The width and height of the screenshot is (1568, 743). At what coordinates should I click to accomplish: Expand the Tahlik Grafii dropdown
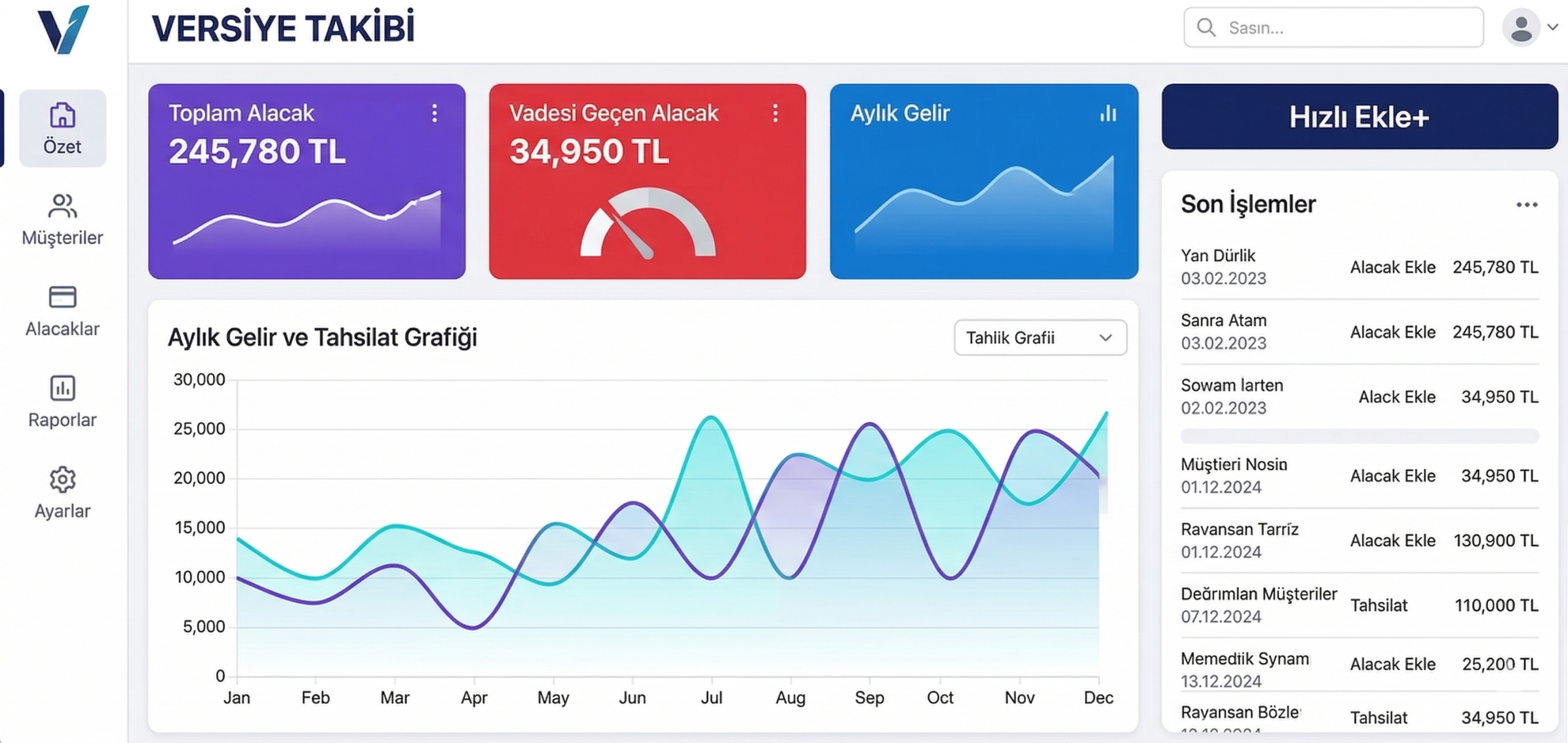1040,338
